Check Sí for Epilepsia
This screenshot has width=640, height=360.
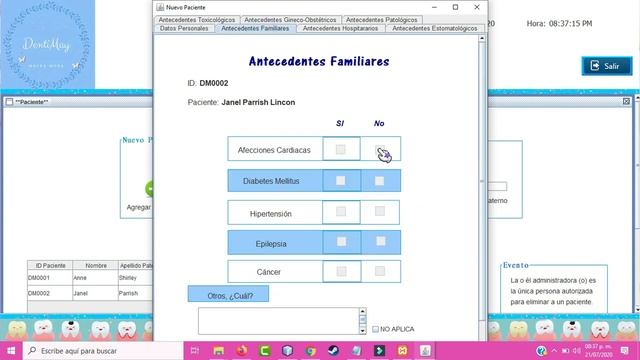[342, 242]
